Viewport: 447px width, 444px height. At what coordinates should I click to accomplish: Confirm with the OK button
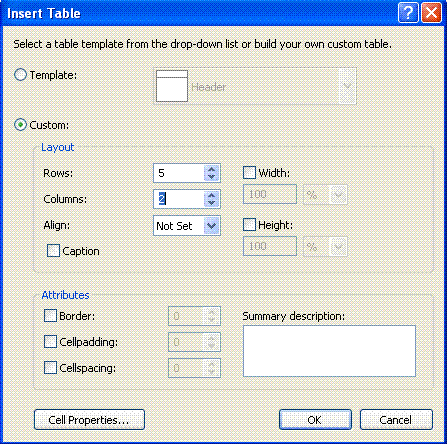pos(315,420)
